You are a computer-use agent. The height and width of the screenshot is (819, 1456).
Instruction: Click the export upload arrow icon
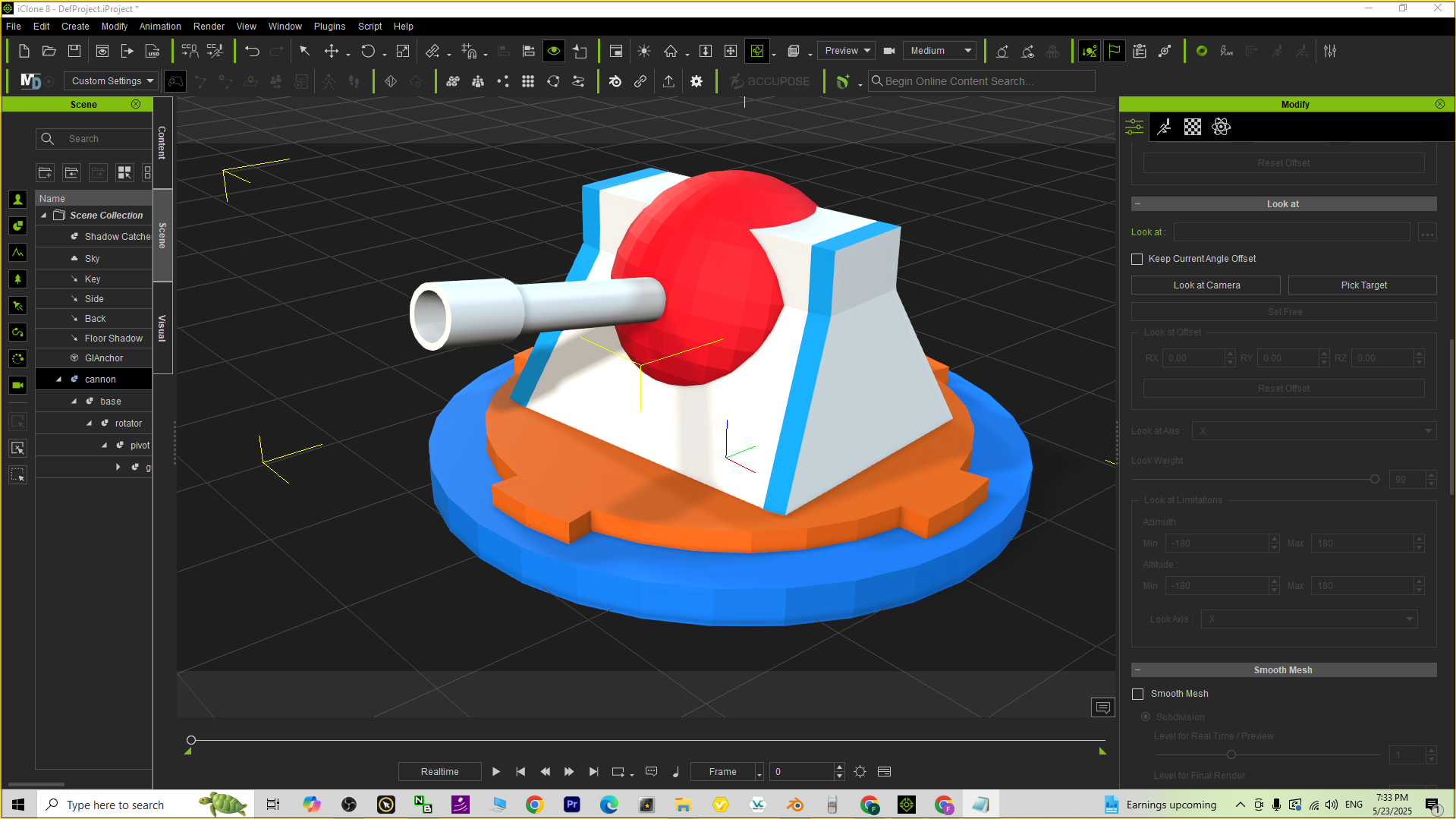668,81
